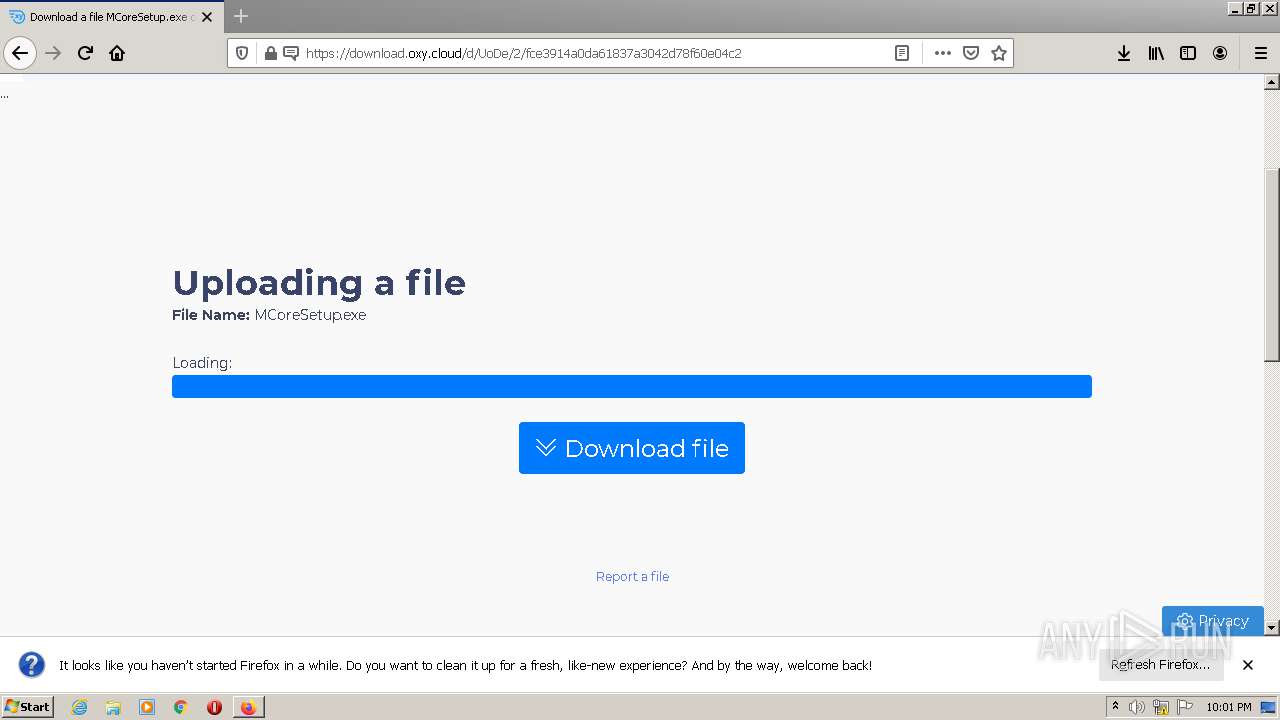The image size is (1280, 720).
Task: Click the page scrollbar down arrow
Action: click(x=1272, y=627)
